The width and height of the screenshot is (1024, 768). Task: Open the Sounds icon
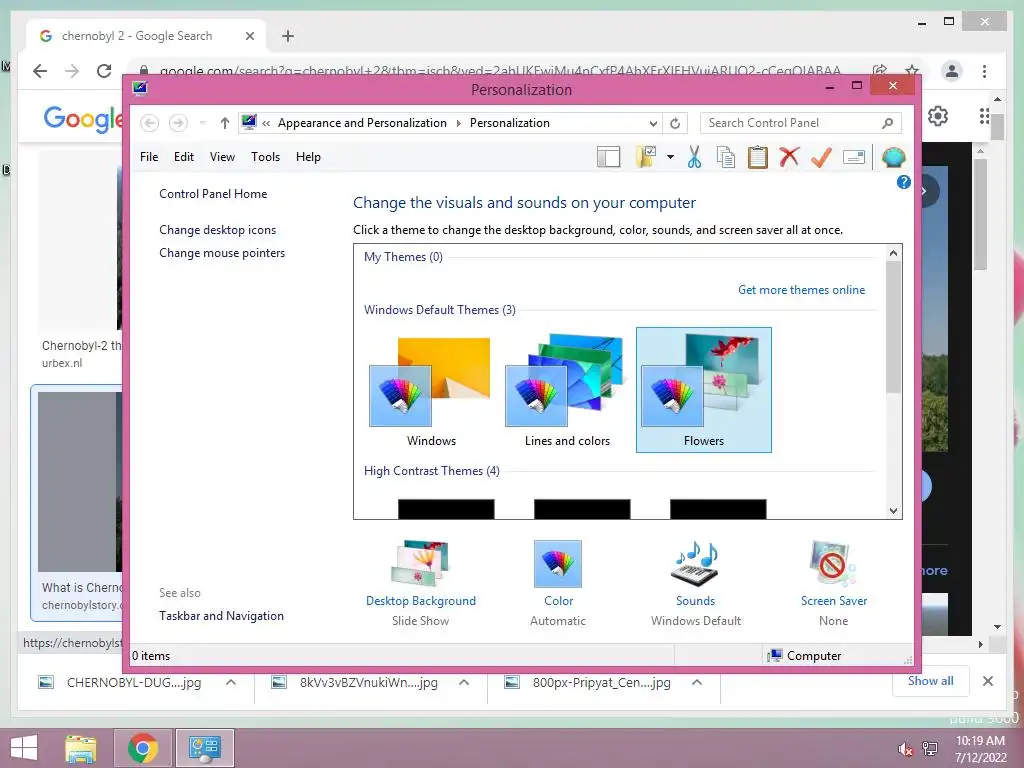click(x=696, y=564)
